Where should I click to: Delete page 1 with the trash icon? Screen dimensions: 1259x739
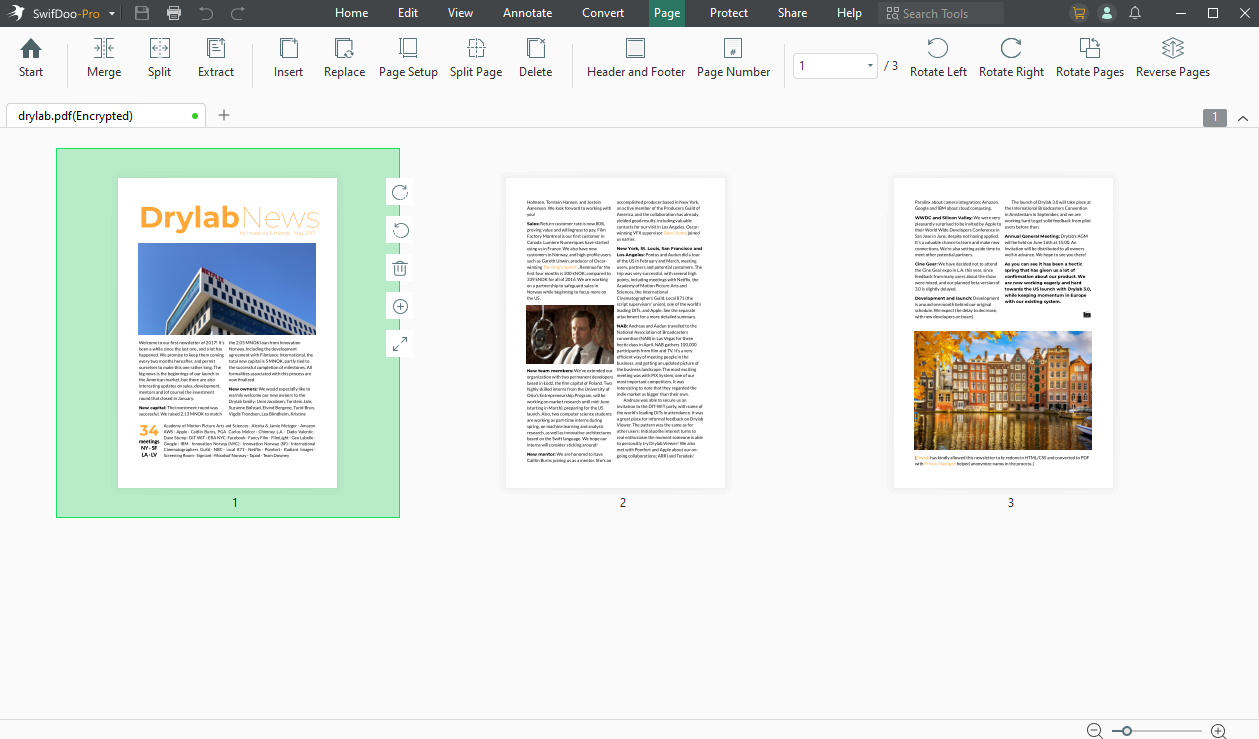pos(400,268)
